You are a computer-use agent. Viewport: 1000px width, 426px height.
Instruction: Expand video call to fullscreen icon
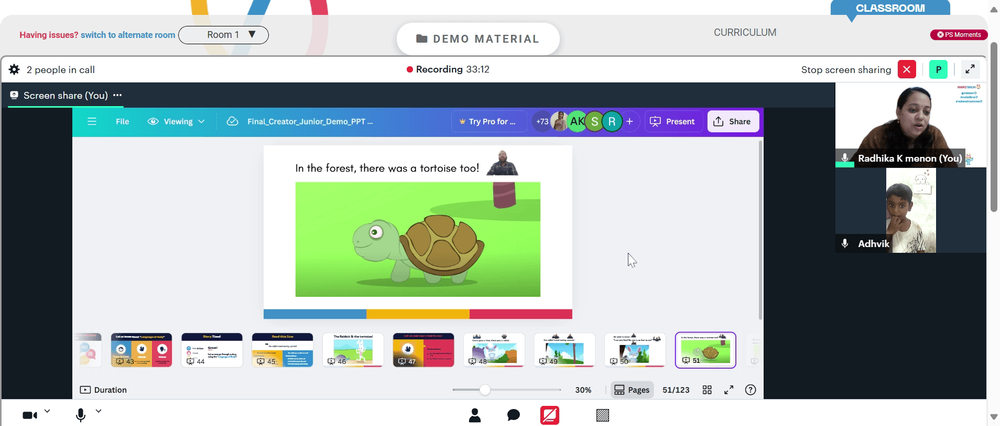tap(969, 70)
